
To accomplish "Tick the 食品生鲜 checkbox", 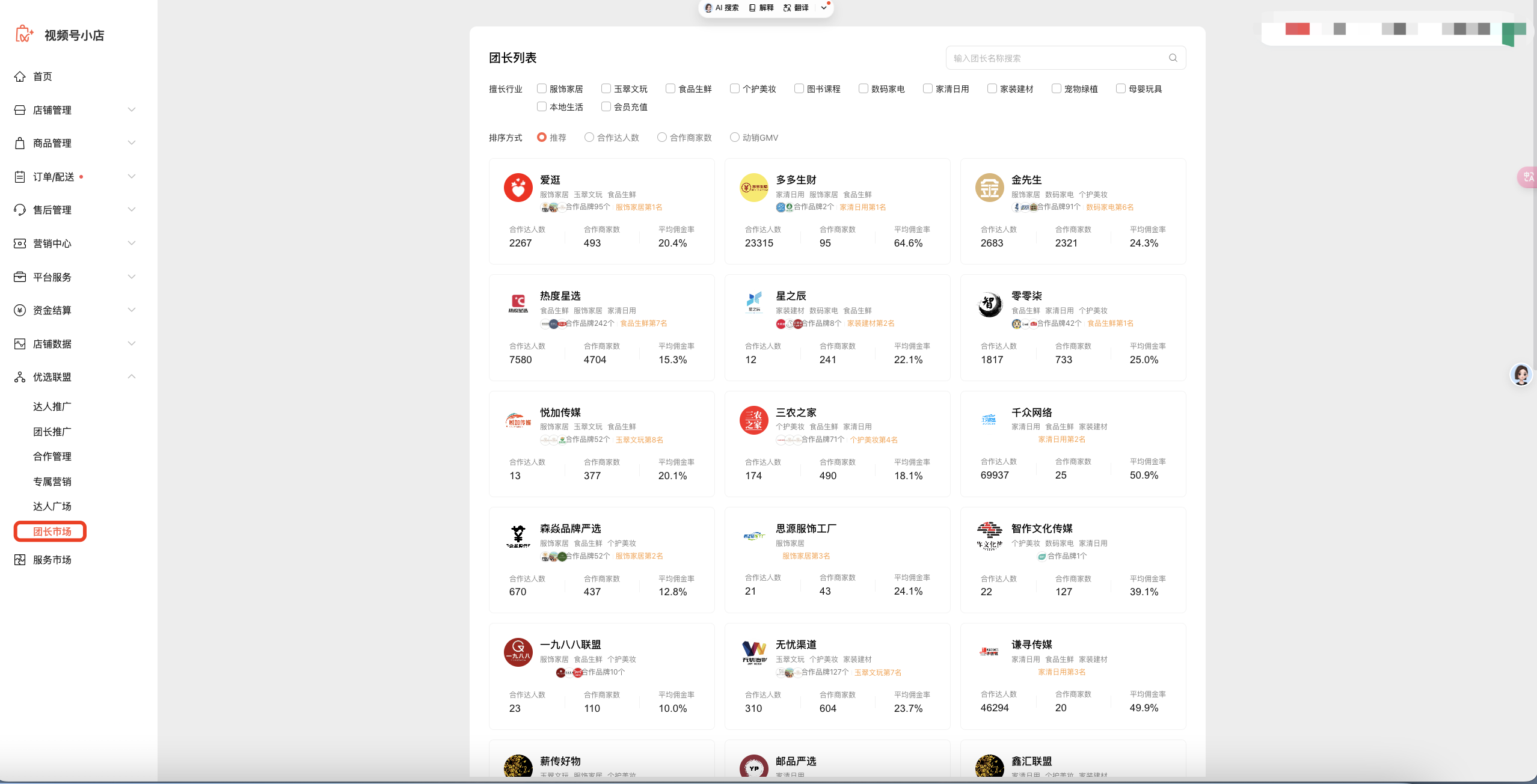I will (x=670, y=88).
